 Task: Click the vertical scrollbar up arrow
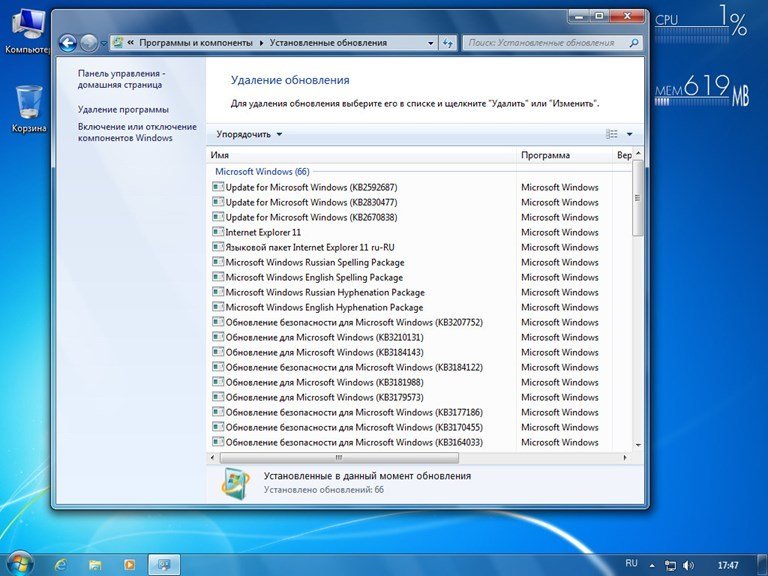638,154
